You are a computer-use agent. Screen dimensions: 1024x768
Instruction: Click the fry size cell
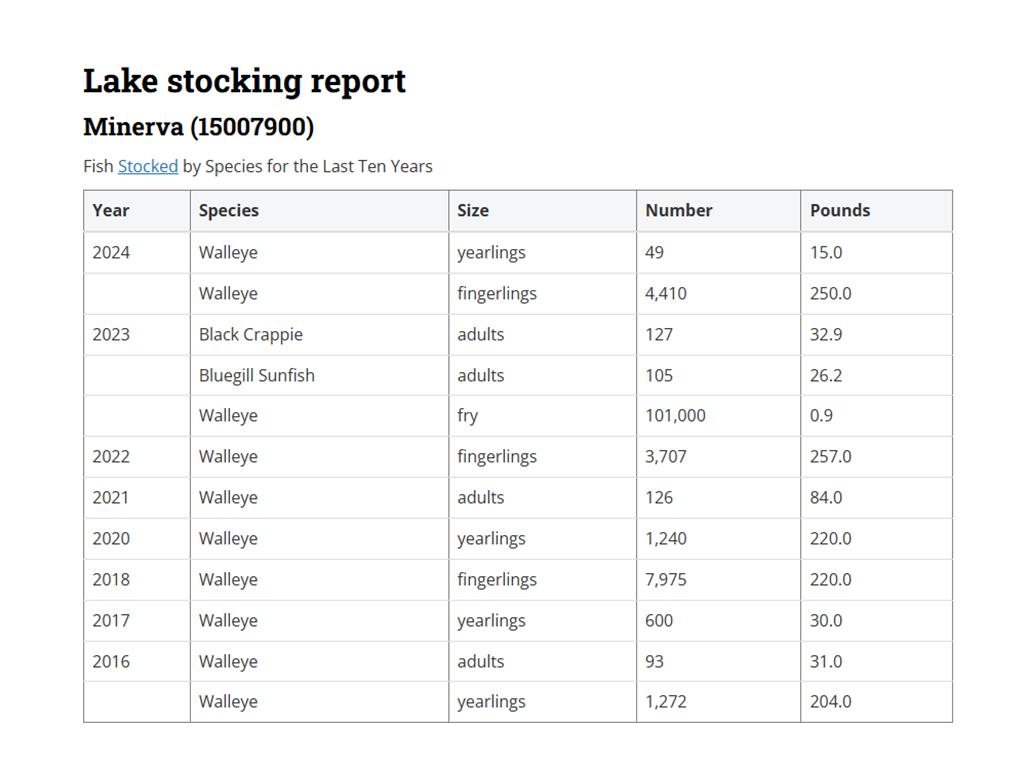click(468, 415)
